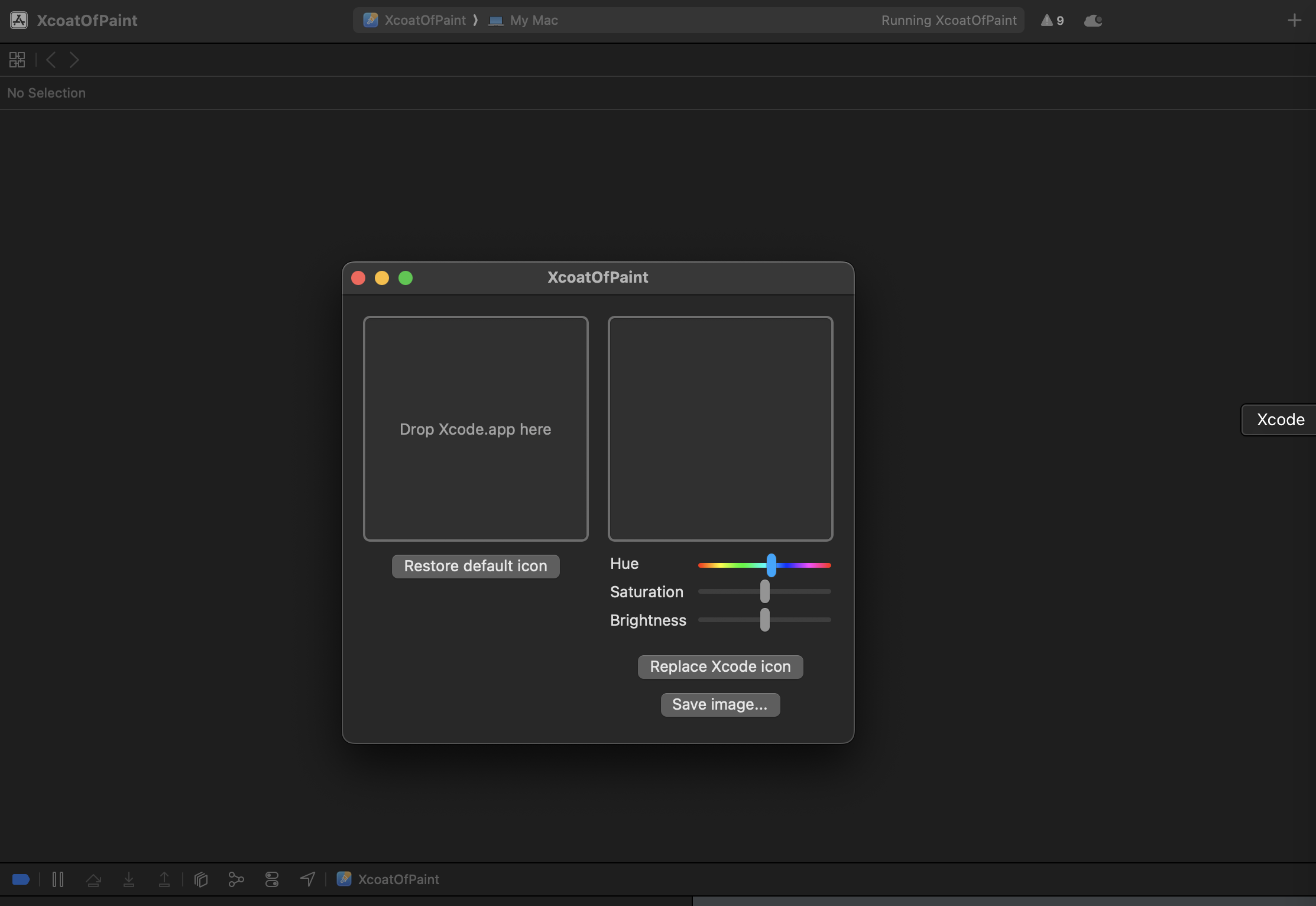
Task: Open the My Mac destination selector
Action: click(x=524, y=21)
